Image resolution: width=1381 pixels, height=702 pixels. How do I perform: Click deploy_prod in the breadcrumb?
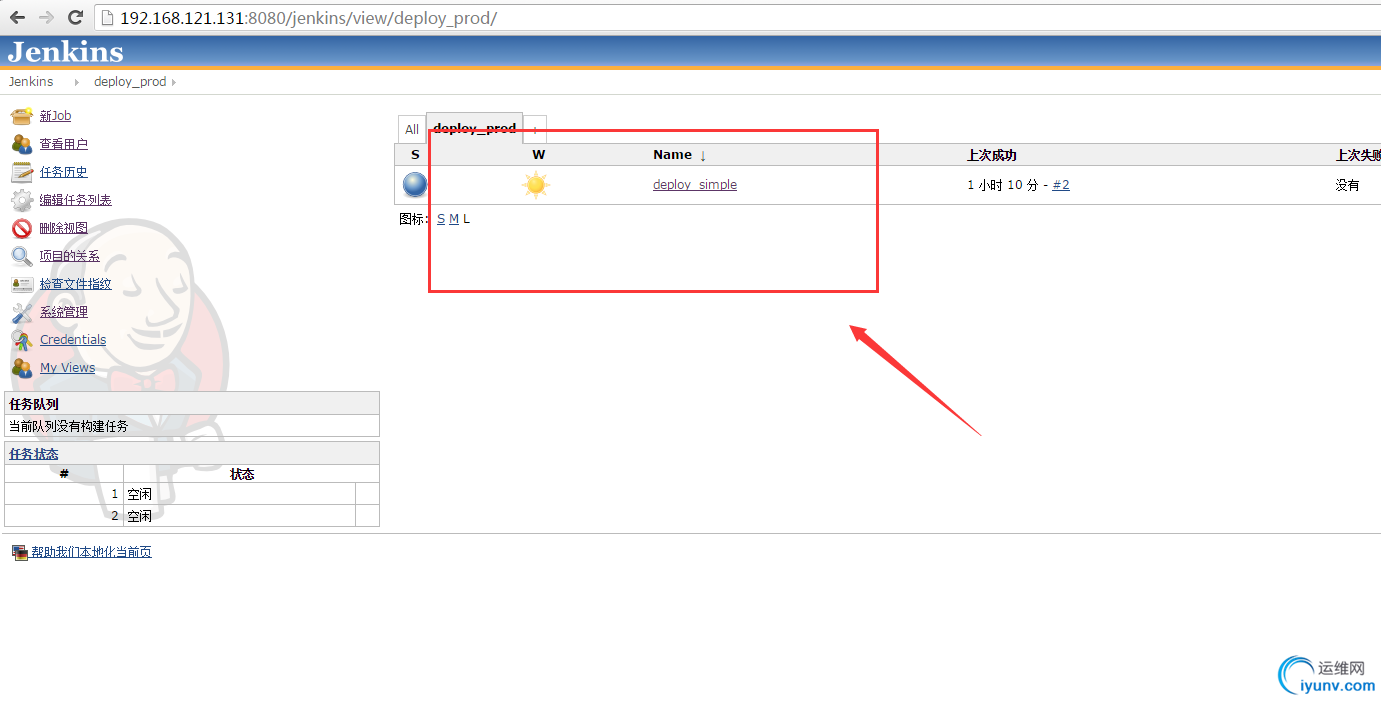(x=130, y=82)
